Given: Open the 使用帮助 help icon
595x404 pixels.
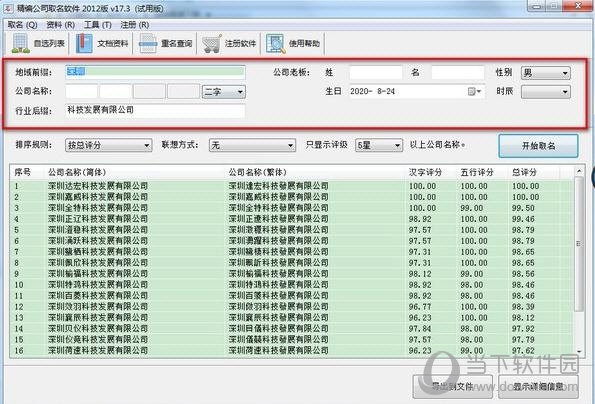Looking at the screenshot, I should point(275,43).
